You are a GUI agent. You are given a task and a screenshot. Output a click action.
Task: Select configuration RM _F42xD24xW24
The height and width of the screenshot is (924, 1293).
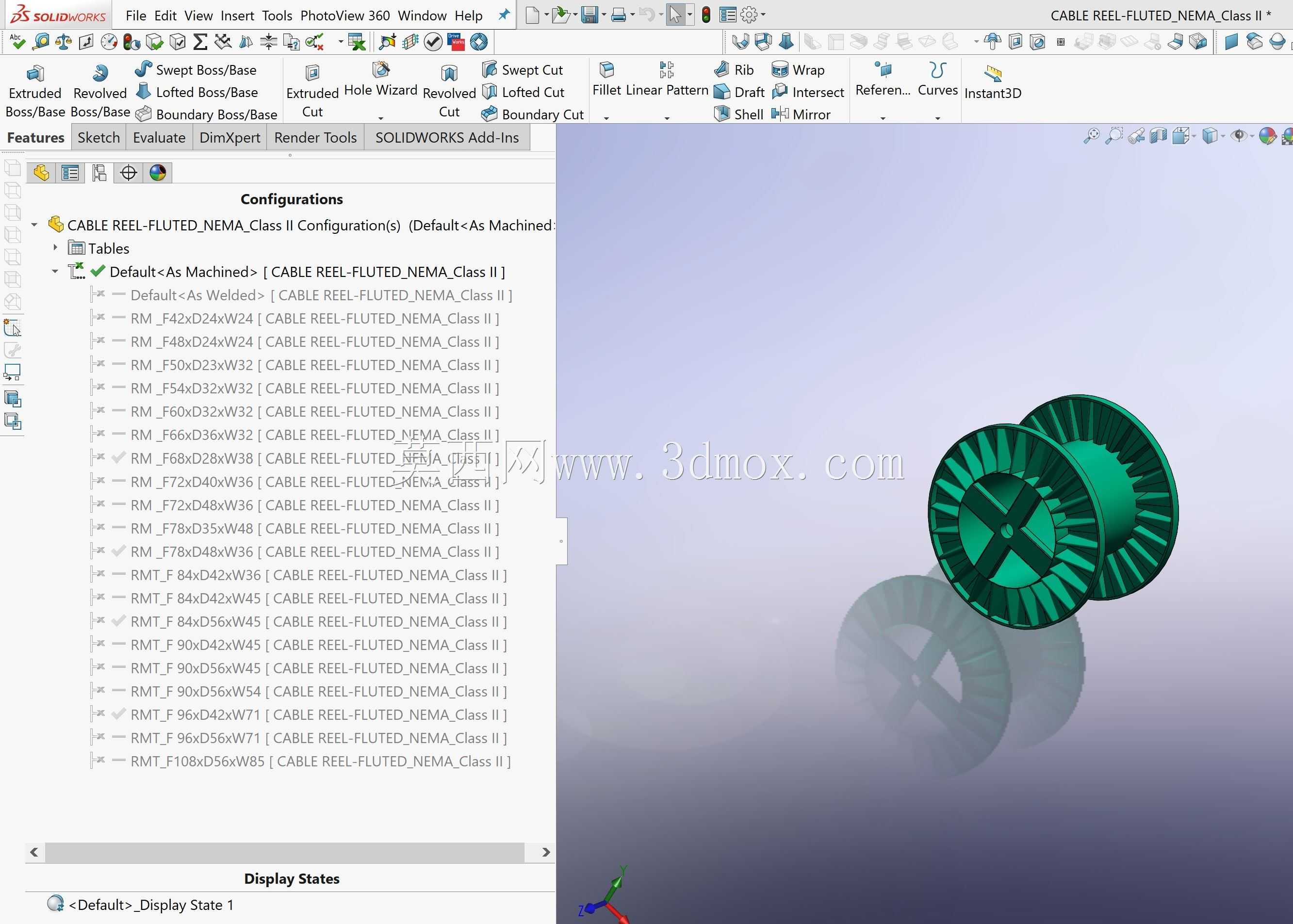pos(315,319)
